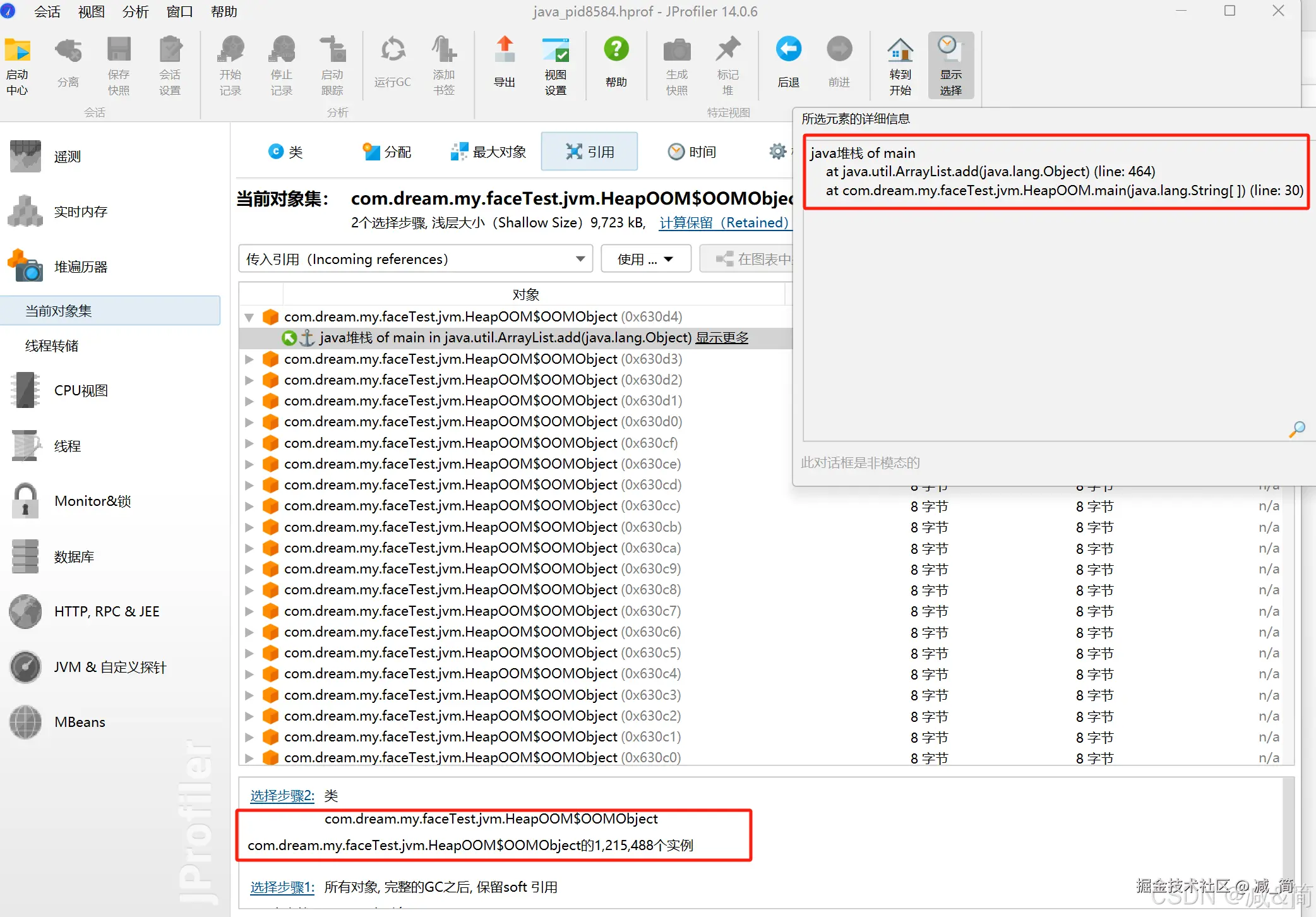Click the magnifier icon in detail dialog
This screenshot has width=1316, height=917.
tap(1296, 429)
